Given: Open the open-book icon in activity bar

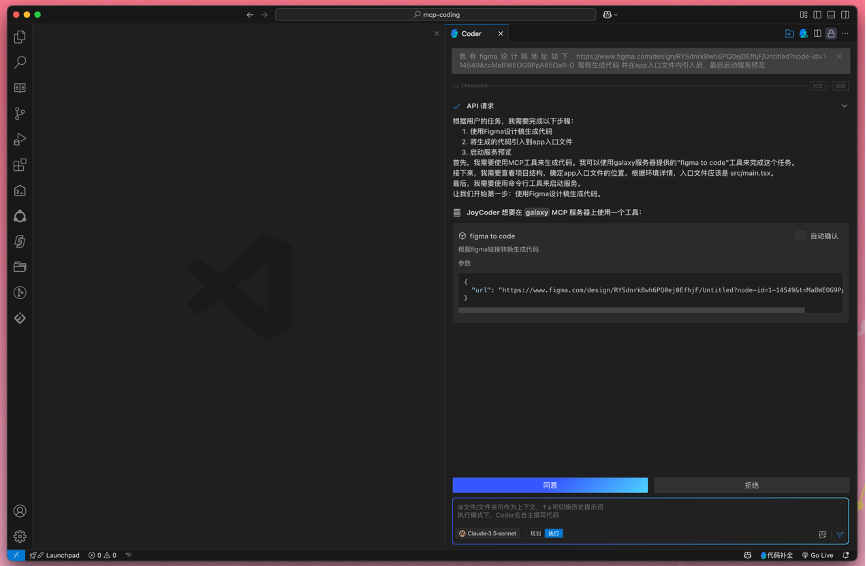Looking at the screenshot, I should click(x=20, y=88).
